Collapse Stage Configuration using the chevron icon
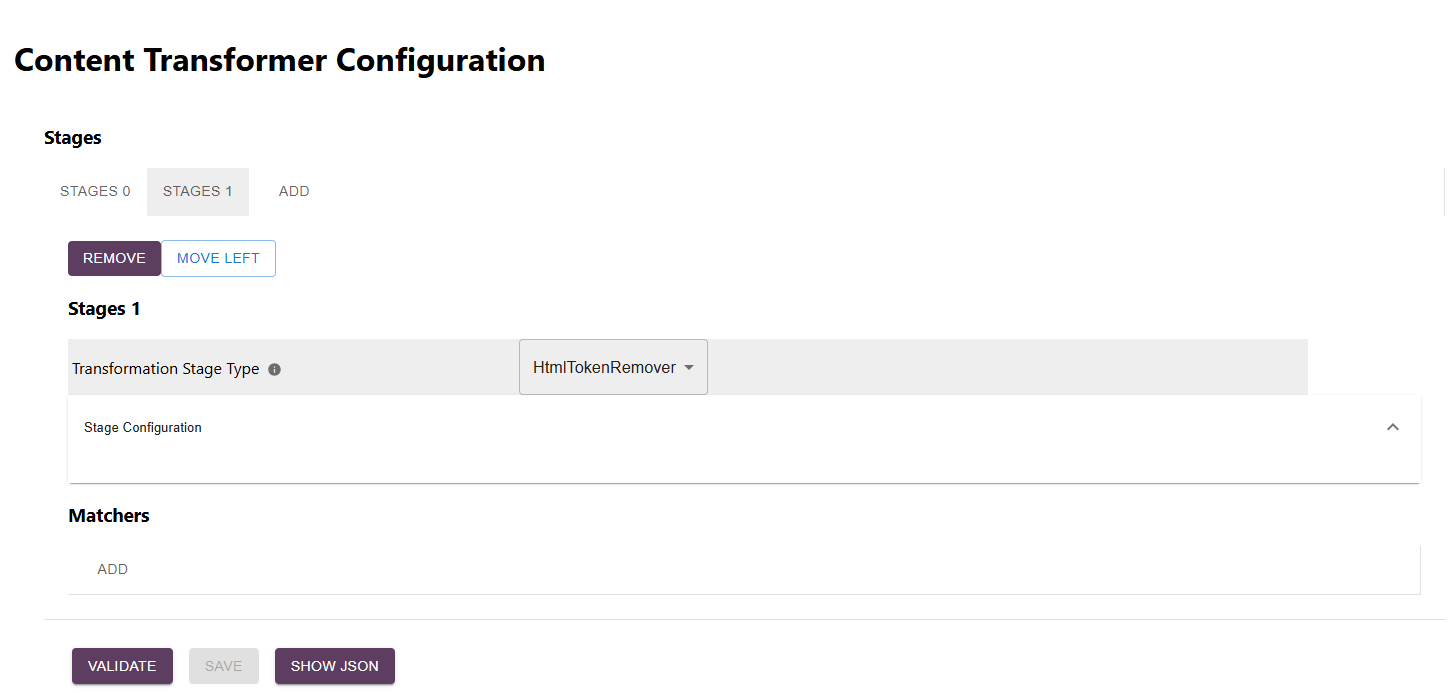Image resolution: width=1449 pixels, height=693 pixels. 1393,427
